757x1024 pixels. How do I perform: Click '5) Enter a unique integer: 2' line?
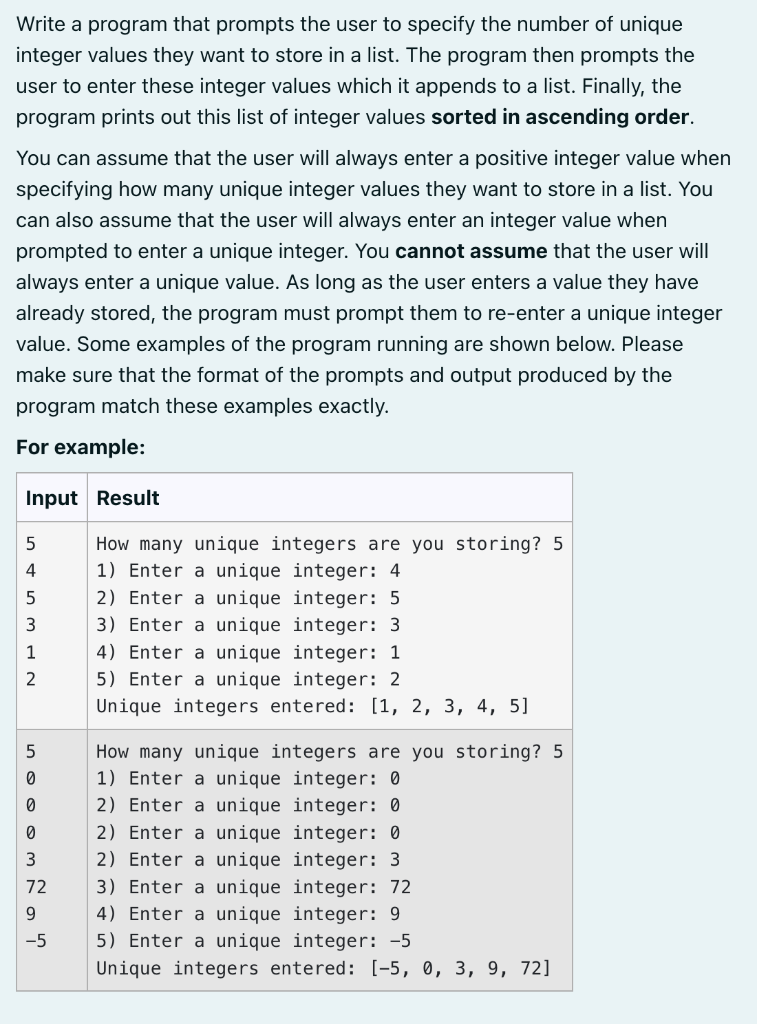pos(248,679)
